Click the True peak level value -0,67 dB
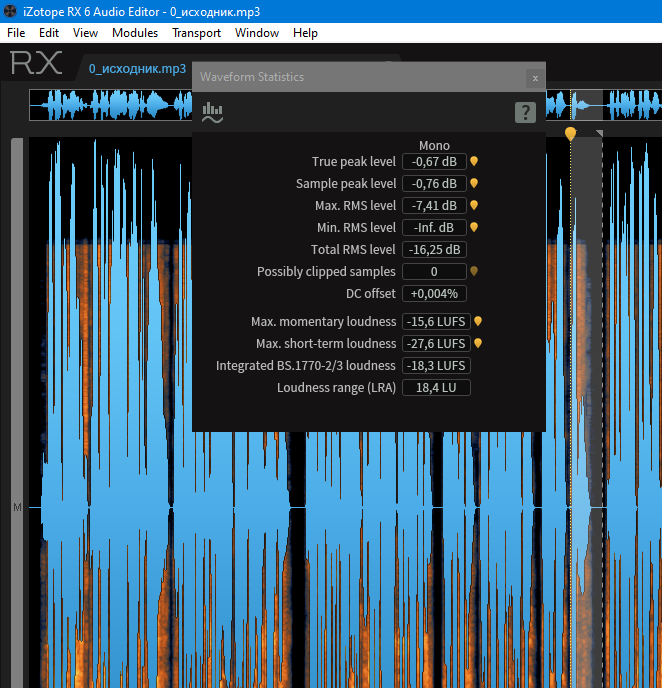The width and height of the screenshot is (662, 688). (x=434, y=161)
